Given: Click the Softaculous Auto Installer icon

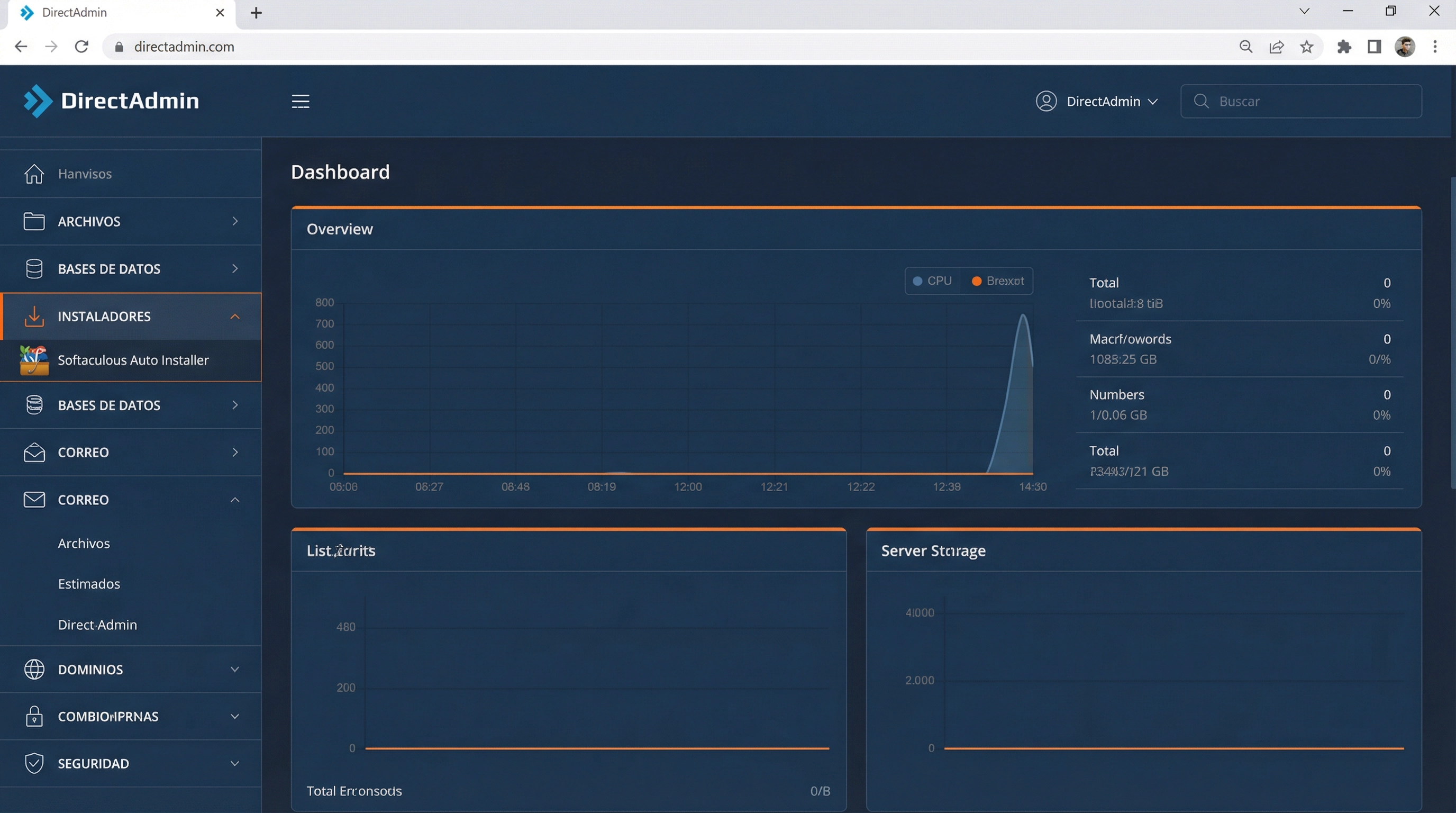Looking at the screenshot, I should (x=34, y=360).
